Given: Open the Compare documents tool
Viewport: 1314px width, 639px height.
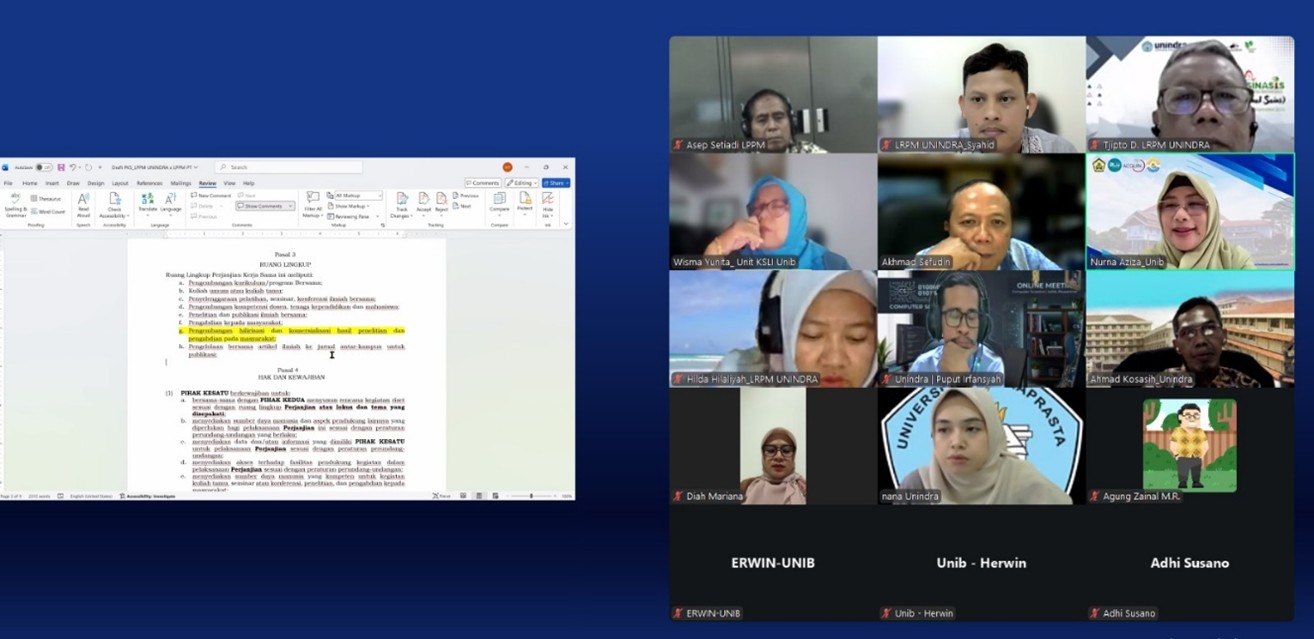Looking at the screenshot, I should (x=499, y=203).
